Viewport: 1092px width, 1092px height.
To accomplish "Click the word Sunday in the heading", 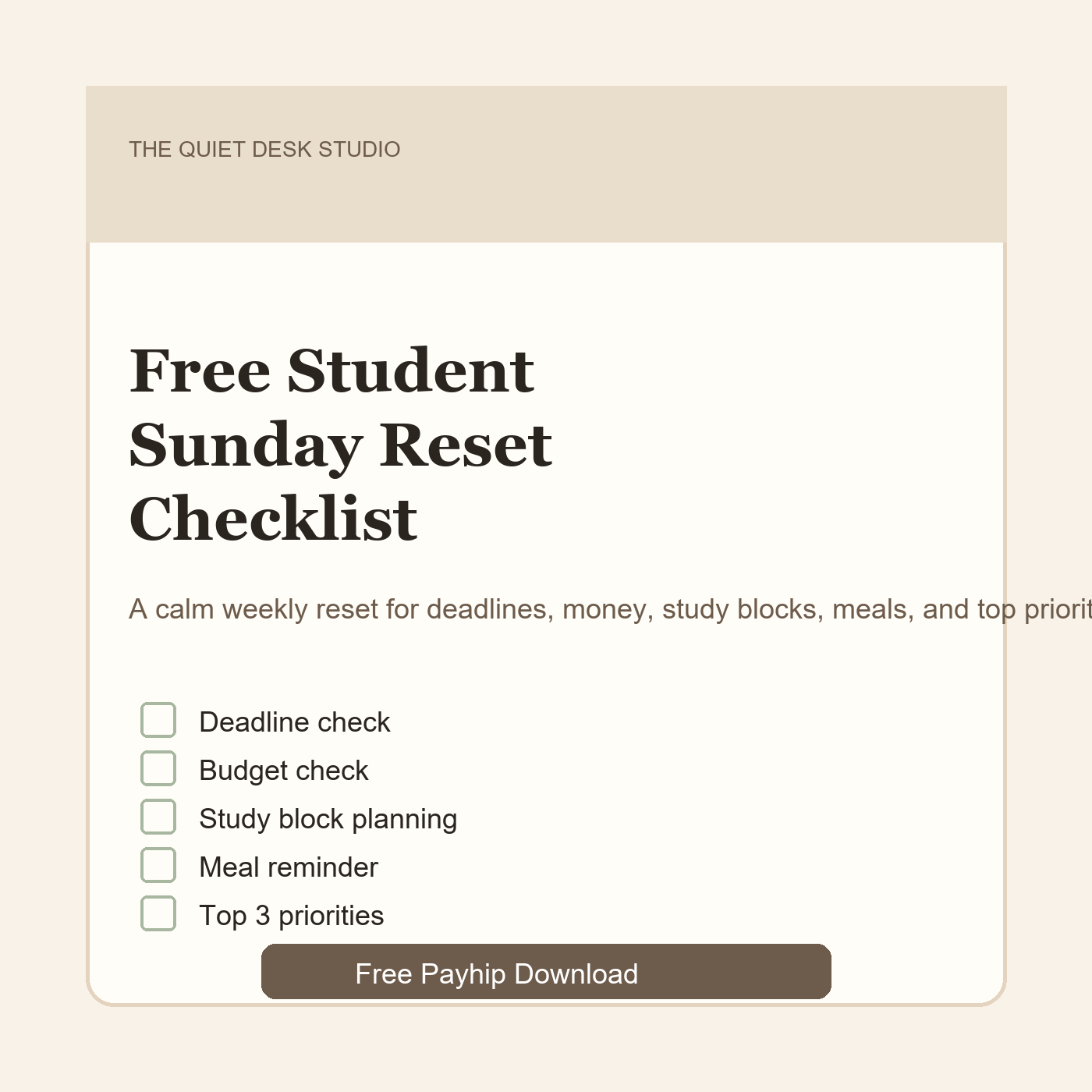I will 246,447.
